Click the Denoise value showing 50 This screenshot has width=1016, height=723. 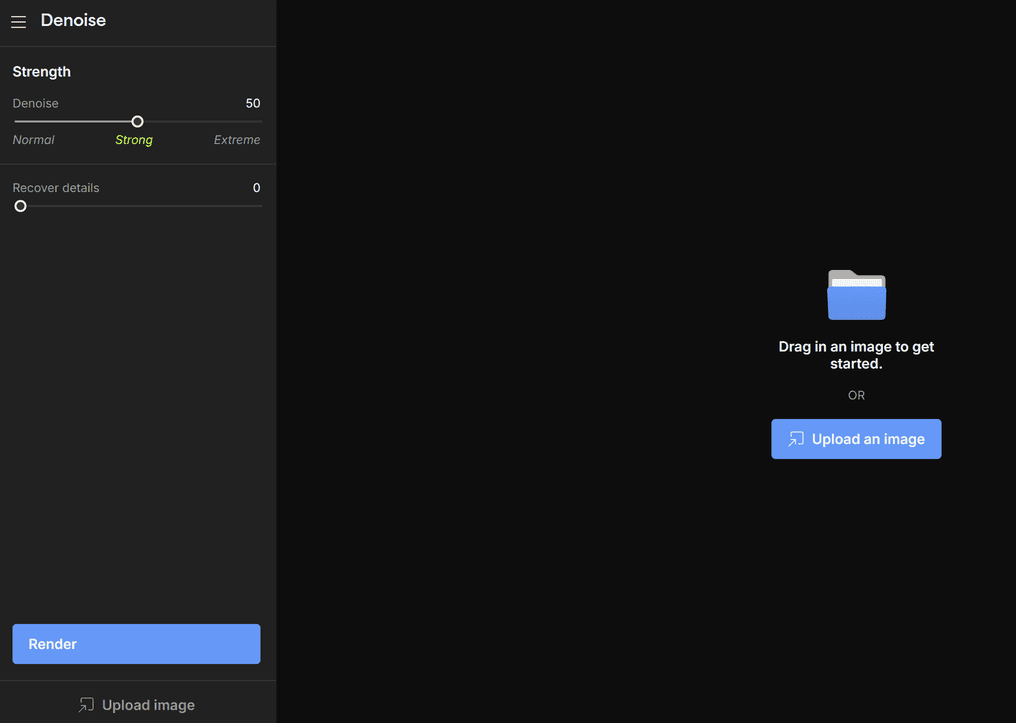click(253, 103)
